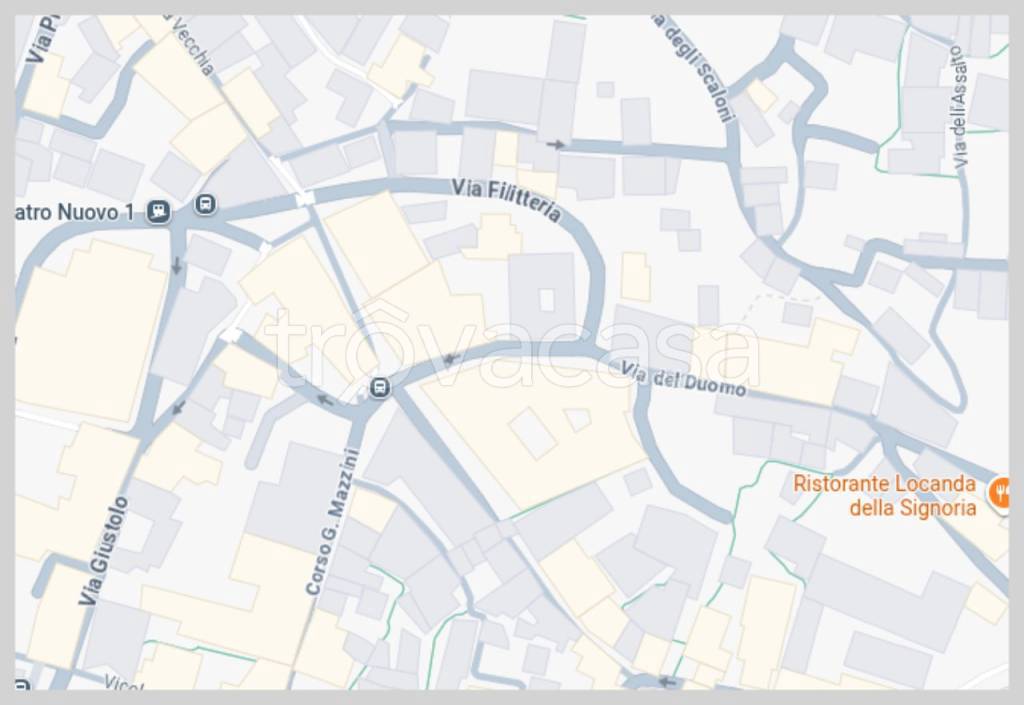Image resolution: width=1024 pixels, height=705 pixels.
Task: Click the left-pointing arrow at the map's bottom edge
Action: click(x=666, y=682)
